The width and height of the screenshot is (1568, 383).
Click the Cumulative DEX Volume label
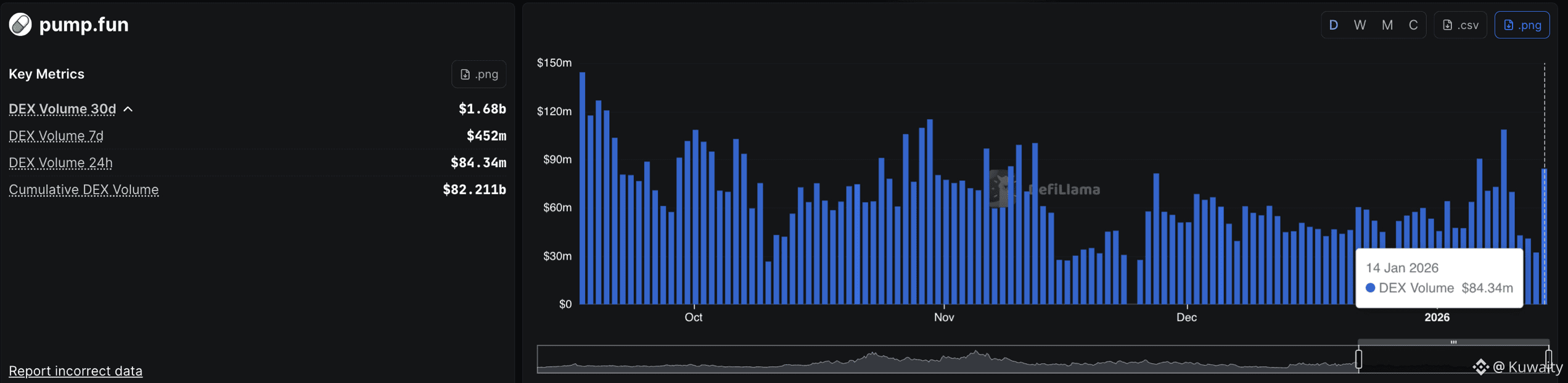[x=84, y=190]
